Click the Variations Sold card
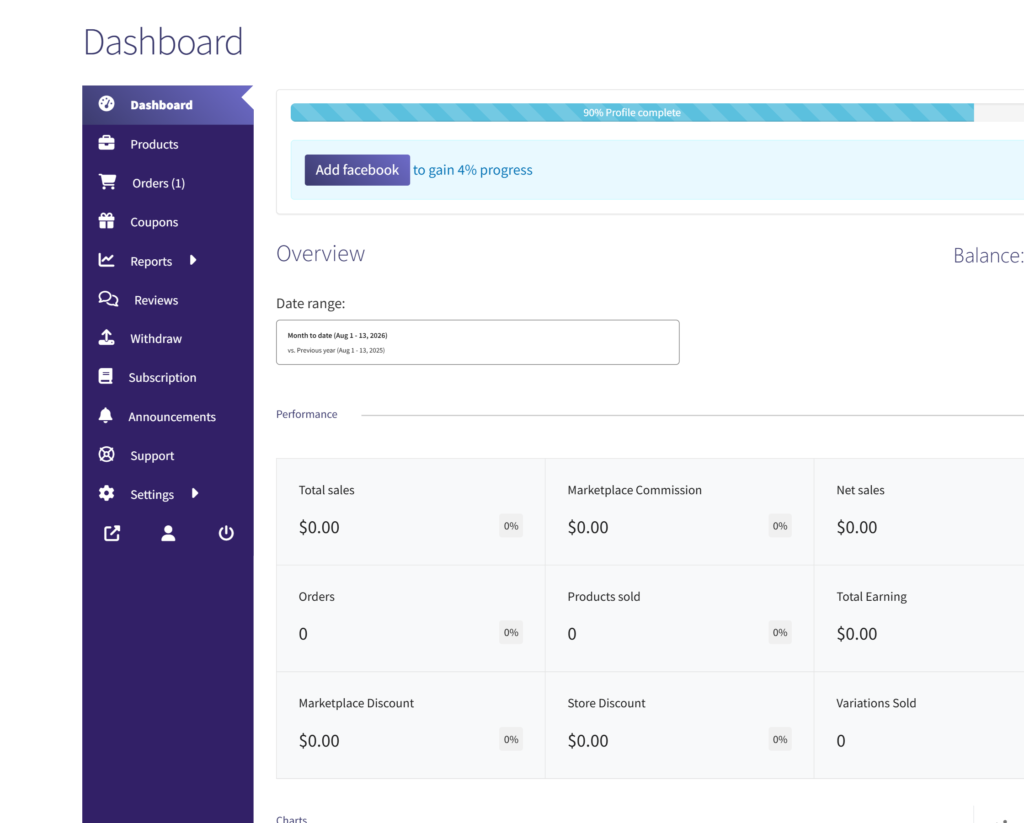 coord(919,725)
